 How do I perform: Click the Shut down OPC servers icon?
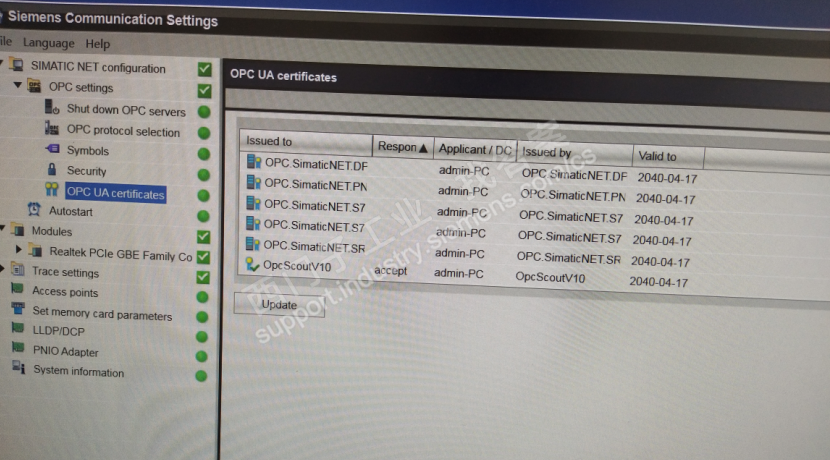pyautogui.click(x=52, y=107)
